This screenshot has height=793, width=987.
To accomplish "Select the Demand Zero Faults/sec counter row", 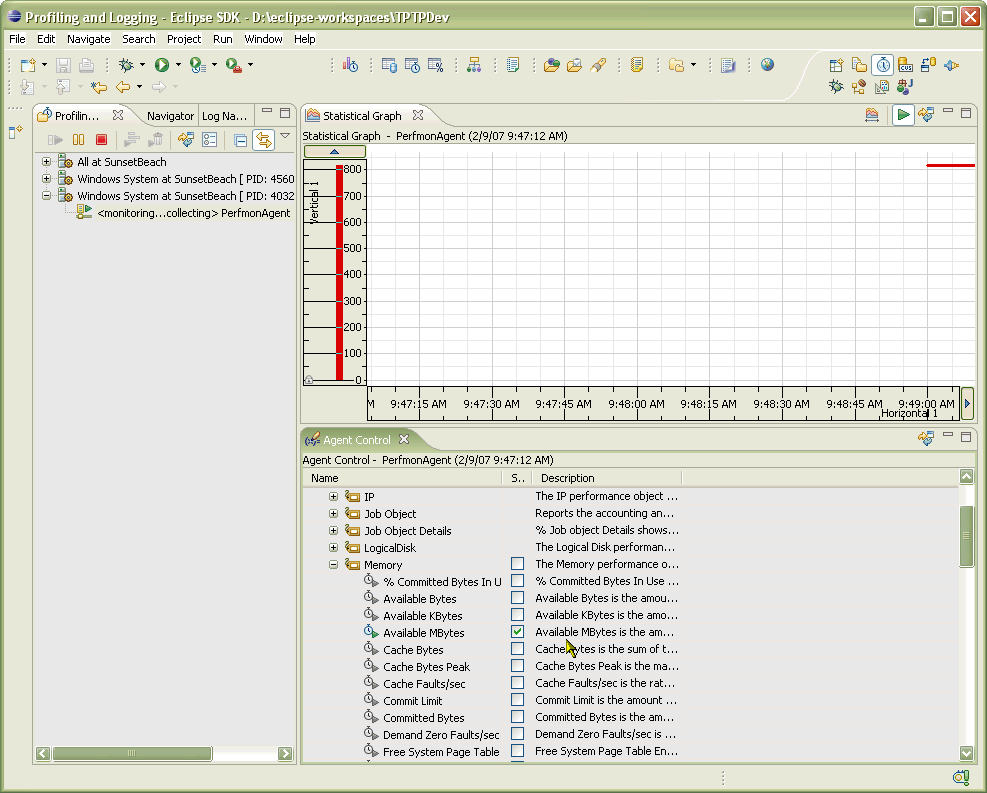I will [441, 734].
